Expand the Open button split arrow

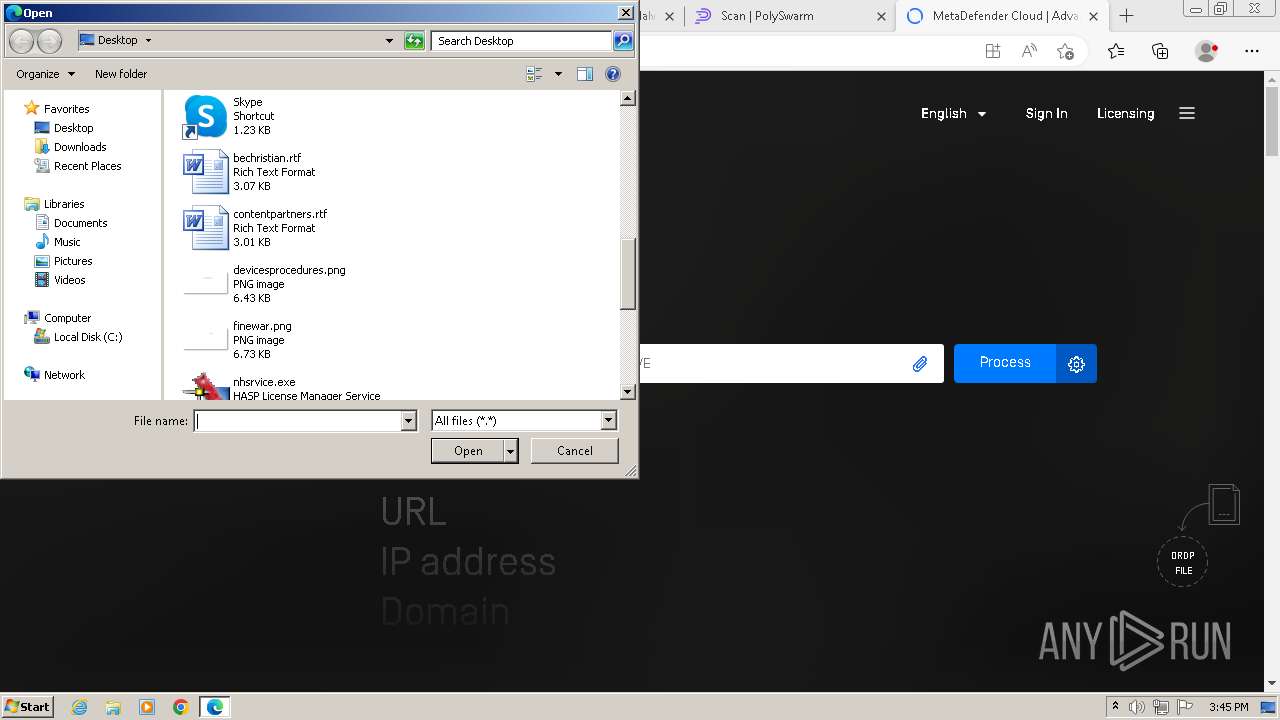click(x=511, y=451)
